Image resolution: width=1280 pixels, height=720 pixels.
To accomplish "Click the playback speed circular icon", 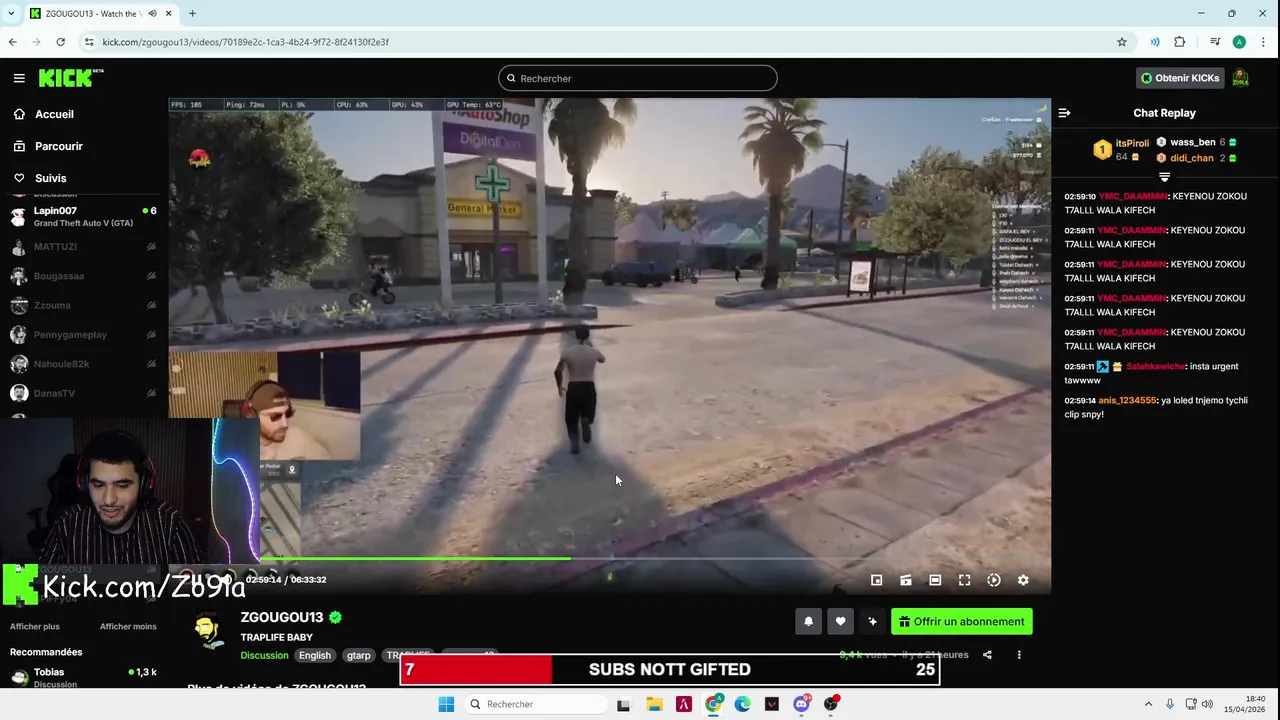I will [994, 580].
